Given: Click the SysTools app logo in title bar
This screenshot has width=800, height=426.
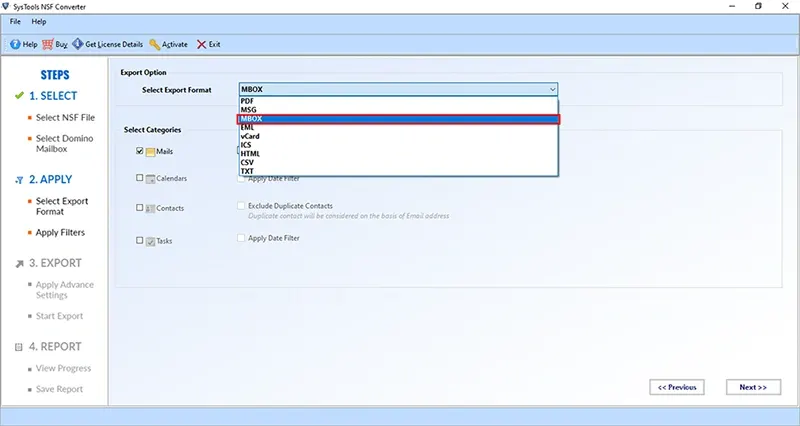Looking at the screenshot, I should pyautogui.click(x=6, y=6).
